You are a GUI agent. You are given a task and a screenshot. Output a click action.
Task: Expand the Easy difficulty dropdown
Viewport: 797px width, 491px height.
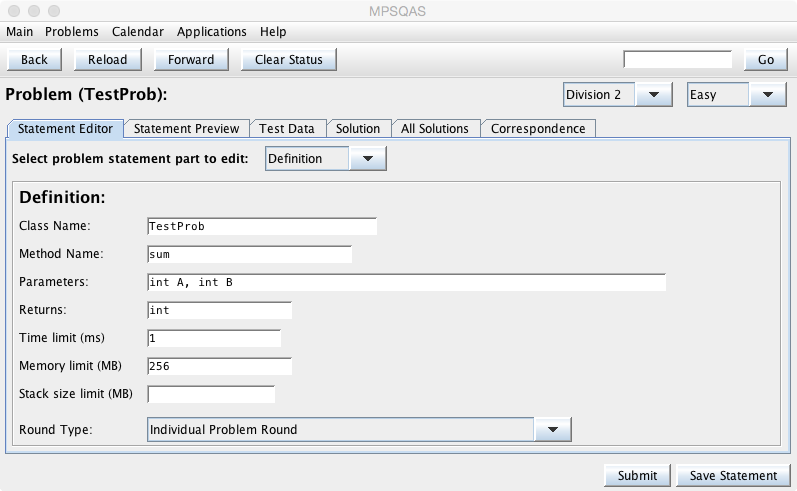(737, 95)
